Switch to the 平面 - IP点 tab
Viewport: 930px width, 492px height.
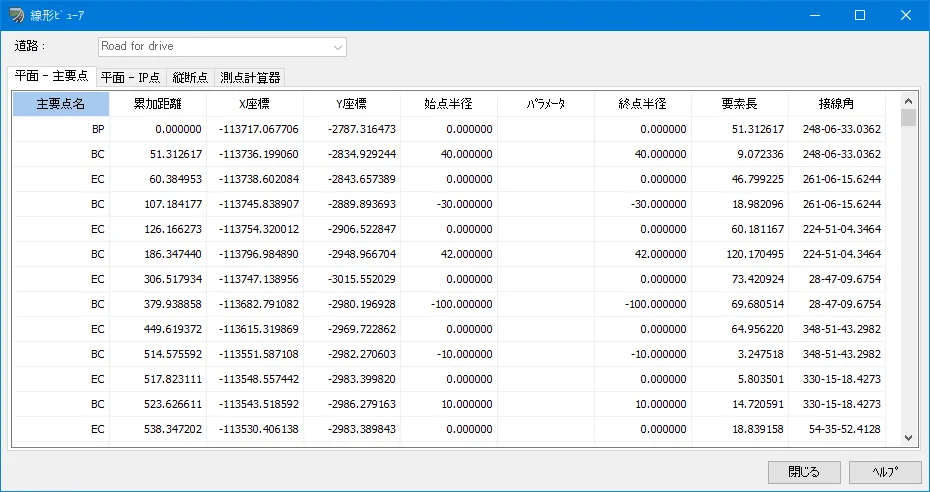pyautogui.click(x=130, y=77)
